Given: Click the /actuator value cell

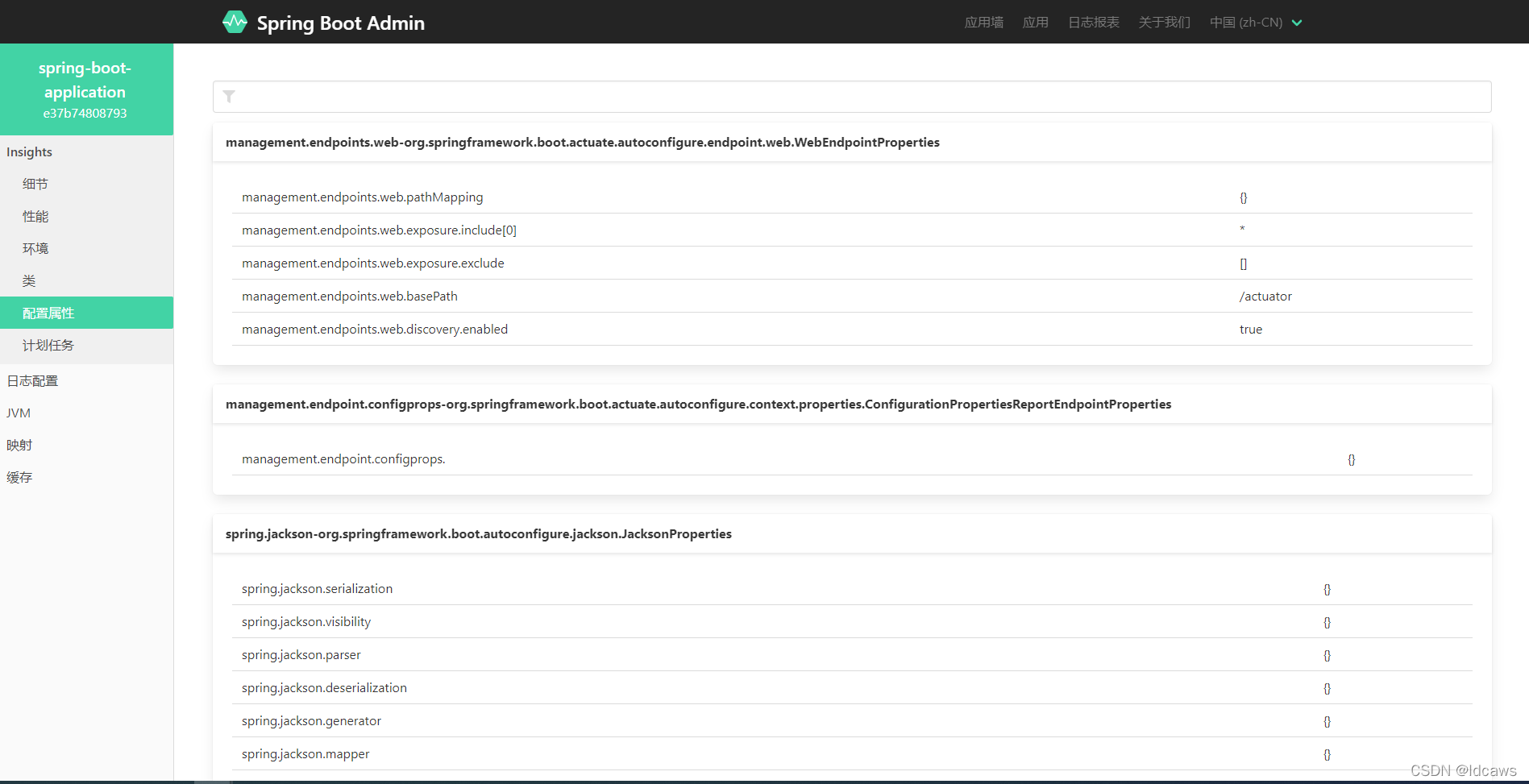Looking at the screenshot, I should pos(1265,297).
